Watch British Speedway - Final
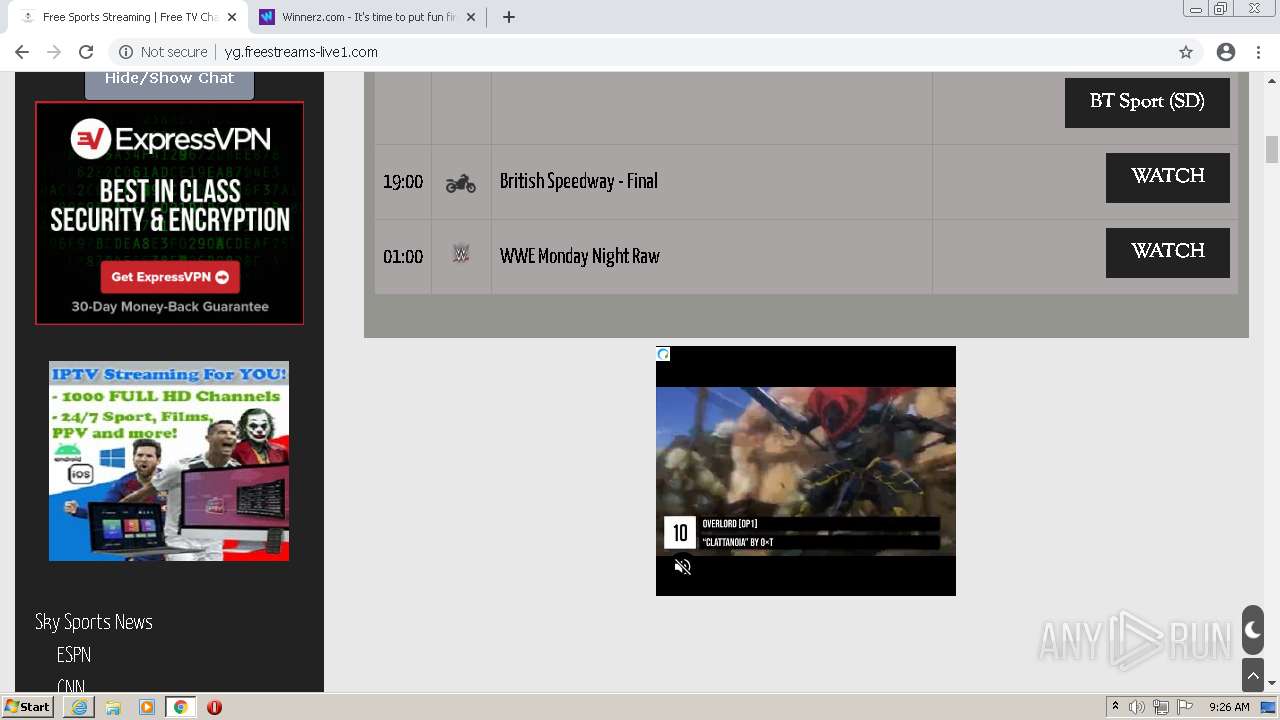The height and width of the screenshot is (720, 1280). [x=1167, y=177]
